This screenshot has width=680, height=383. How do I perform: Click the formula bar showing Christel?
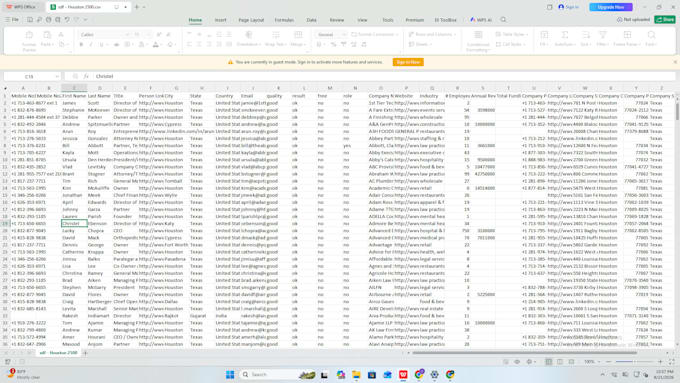point(384,76)
